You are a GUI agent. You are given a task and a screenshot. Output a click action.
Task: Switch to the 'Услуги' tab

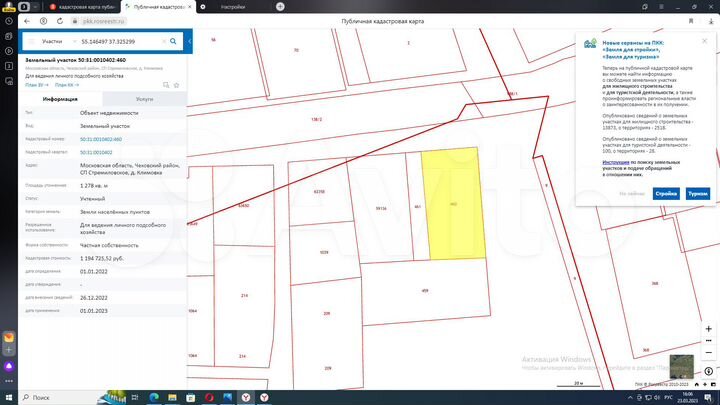pyautogui.click(x=145, y=100)
